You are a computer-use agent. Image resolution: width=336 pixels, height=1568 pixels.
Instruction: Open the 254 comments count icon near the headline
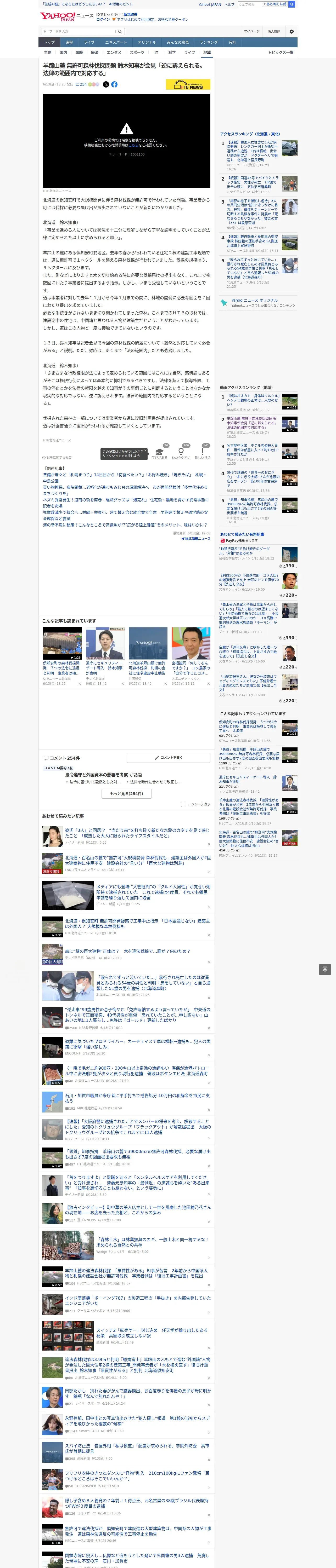(x=81, y=85)
